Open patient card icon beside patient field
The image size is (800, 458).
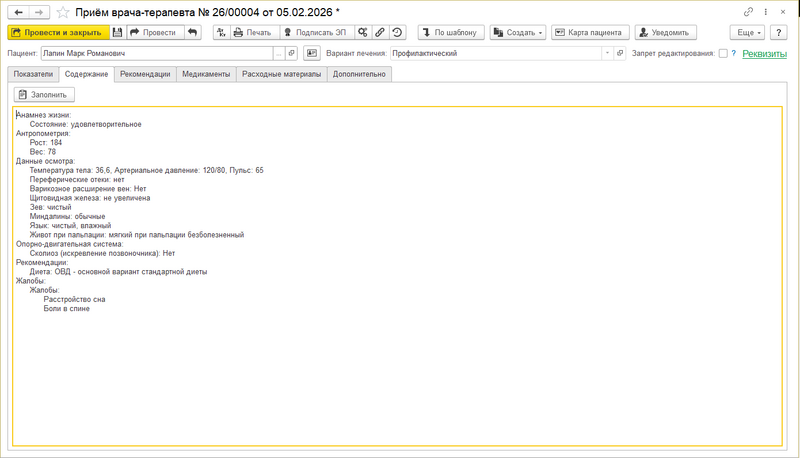(312, 53)
